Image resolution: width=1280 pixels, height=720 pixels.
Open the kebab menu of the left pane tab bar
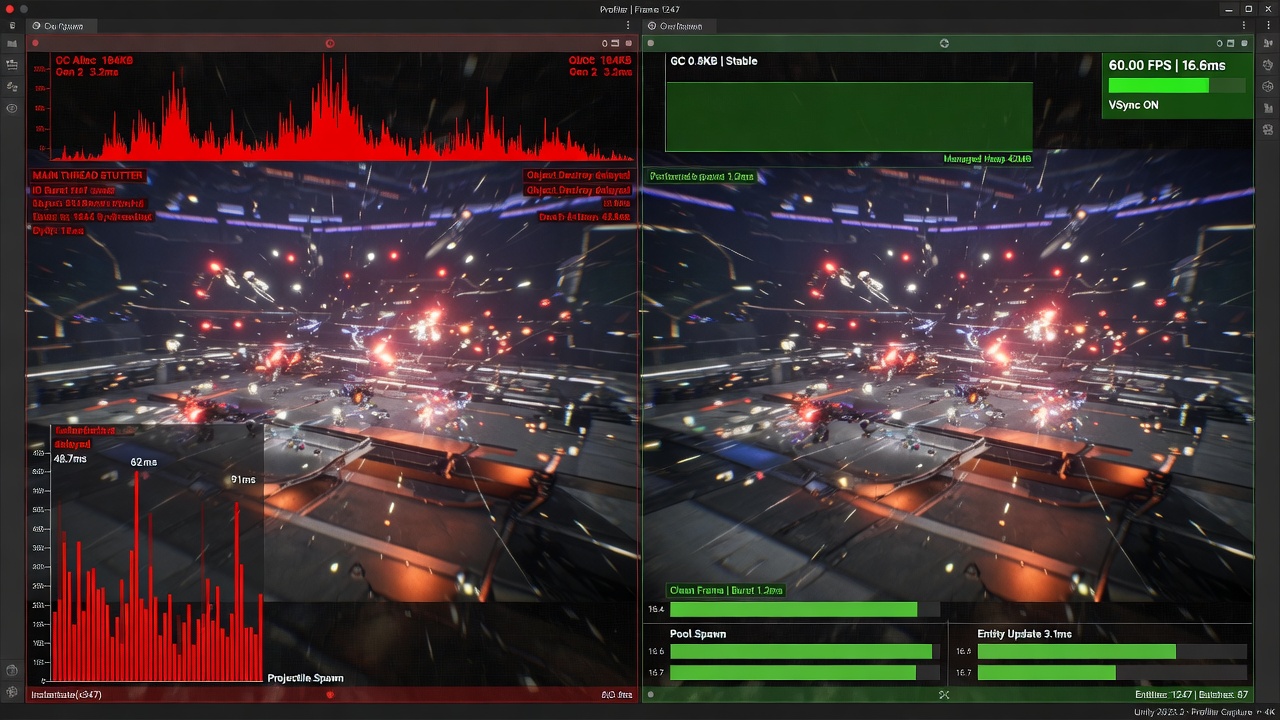pyautogui.click(x=628, y=26)
